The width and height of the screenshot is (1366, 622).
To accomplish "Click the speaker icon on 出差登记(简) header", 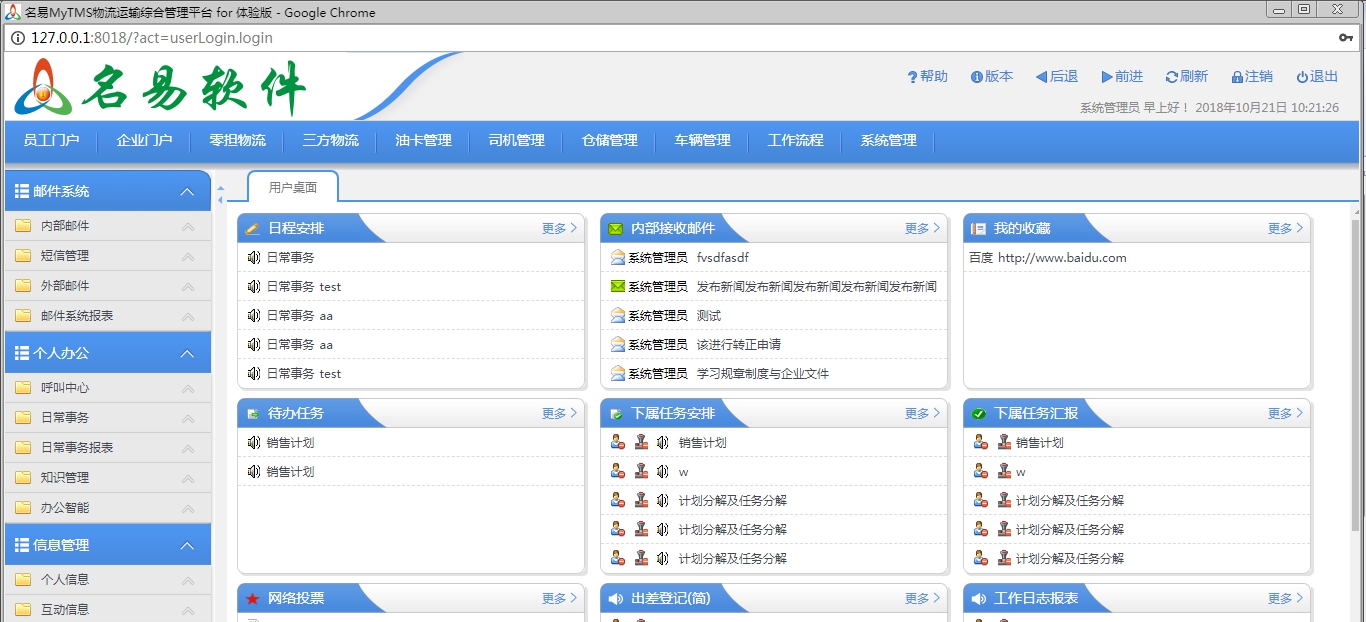I will [614, 598].
